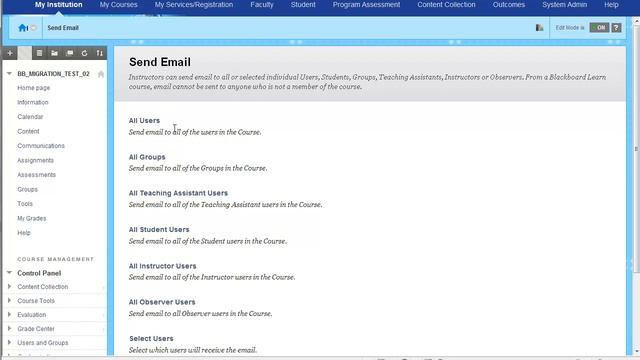
Task: Click Send Email breadcrumb text
Action: [63, 28]
